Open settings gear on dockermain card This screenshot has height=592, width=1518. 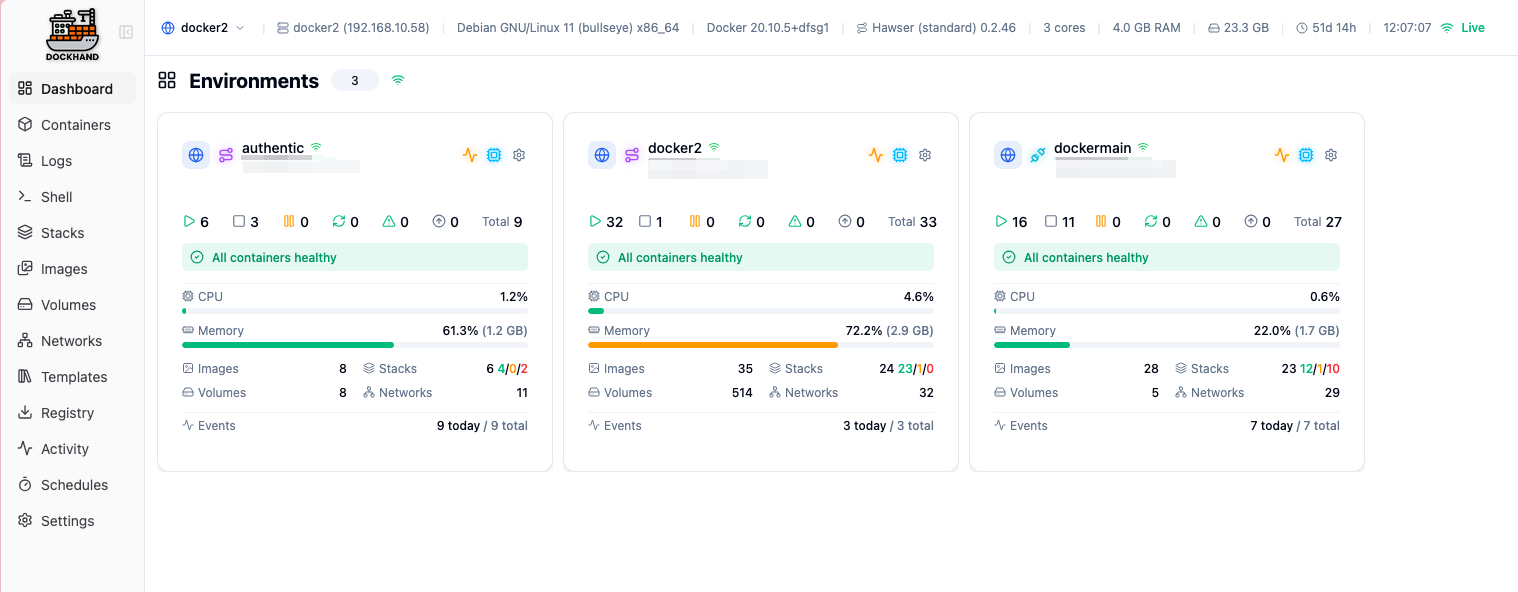(x=1331, y=155)
